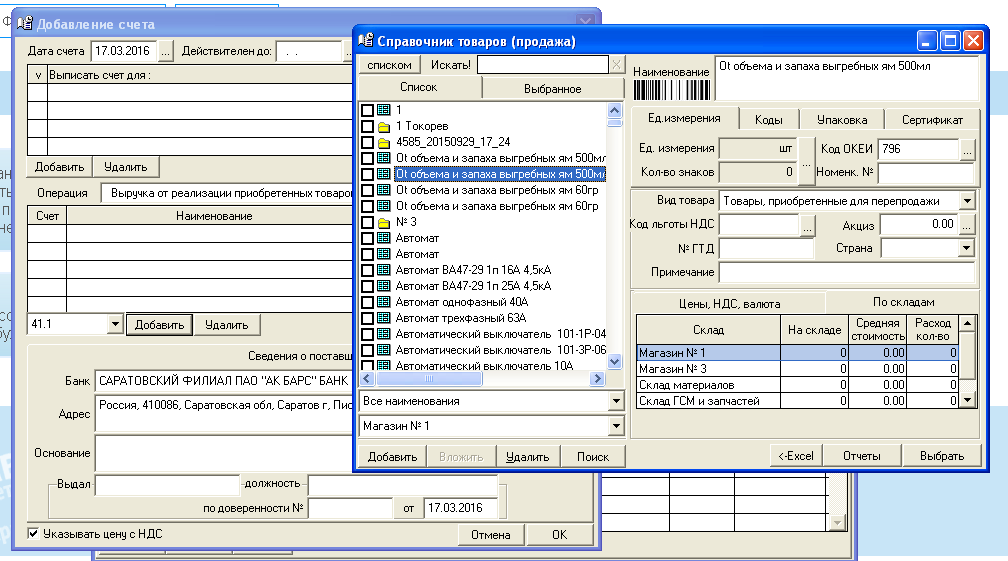Screen dimensions: 1008x561
Task: Click item icon for 'Автомат однофазный 40А'
Action: (x=383, y=302)
